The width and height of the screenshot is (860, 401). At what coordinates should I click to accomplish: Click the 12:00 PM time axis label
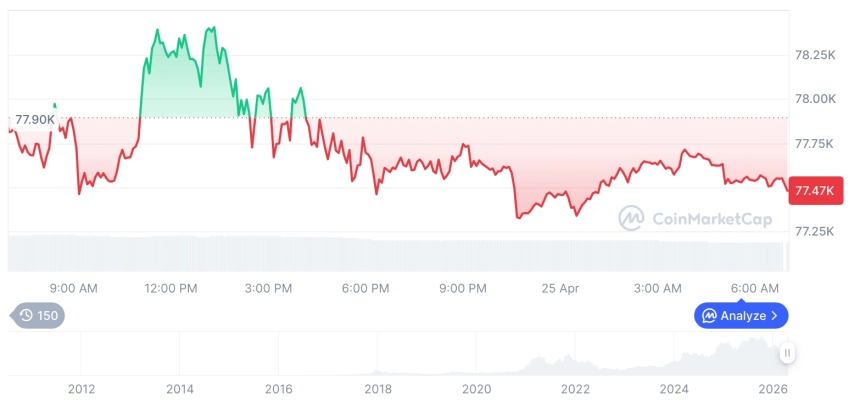[x=171, y=288]
